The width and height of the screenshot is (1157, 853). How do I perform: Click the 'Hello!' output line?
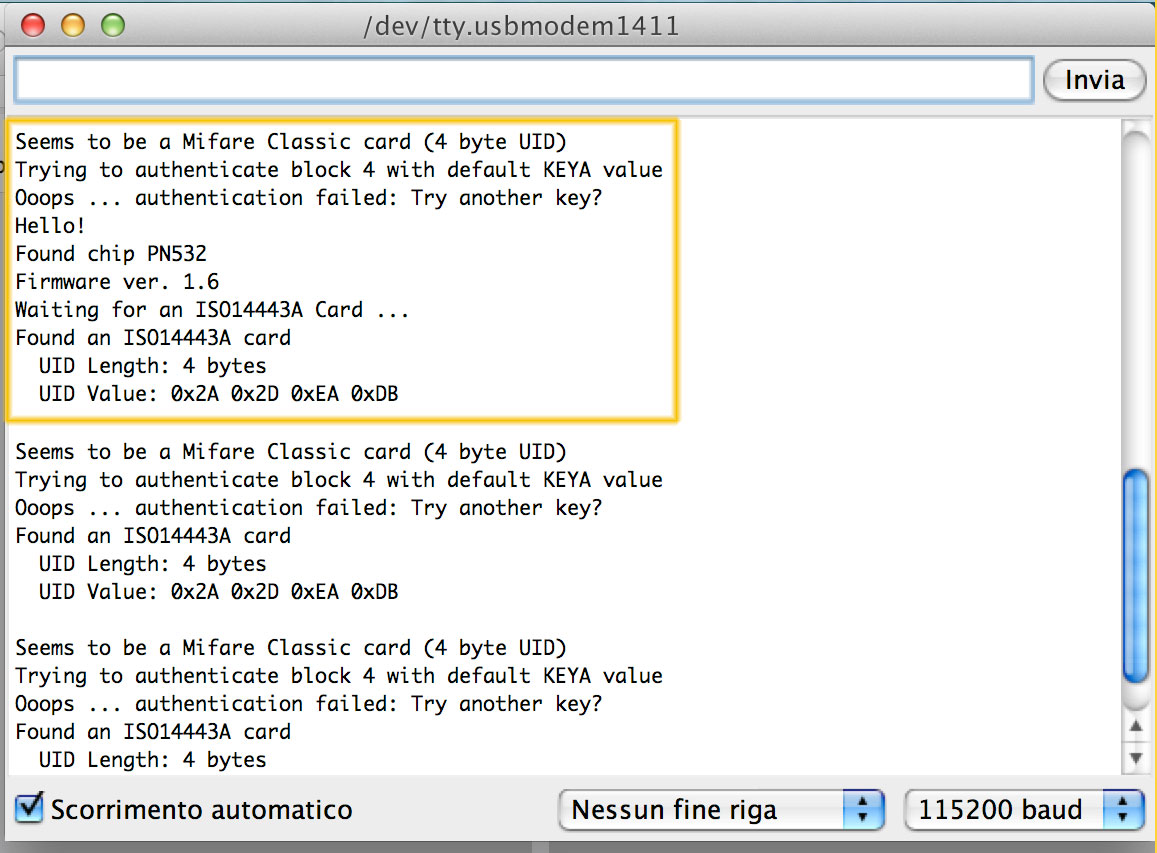[x=50, y=225]
